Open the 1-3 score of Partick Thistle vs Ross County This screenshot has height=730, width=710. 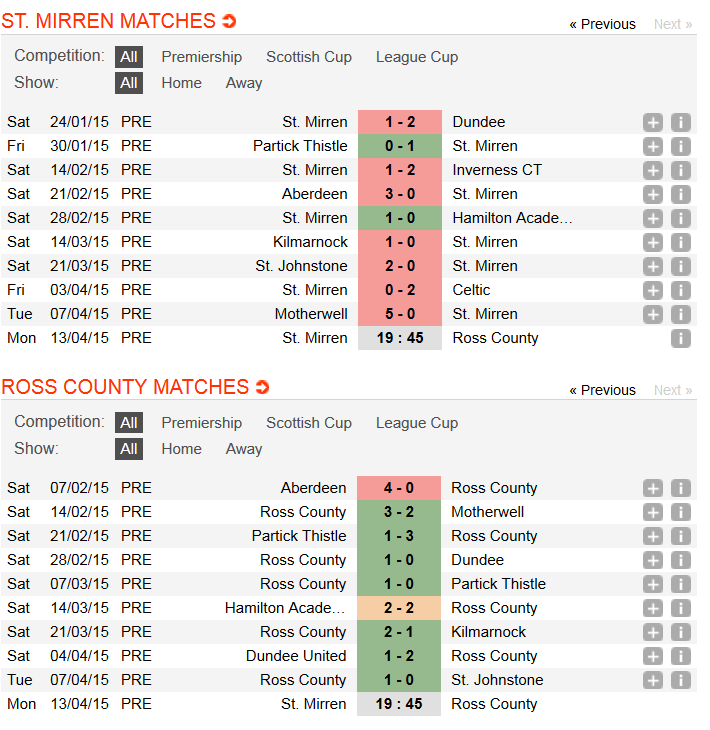[x=399, y=536]
